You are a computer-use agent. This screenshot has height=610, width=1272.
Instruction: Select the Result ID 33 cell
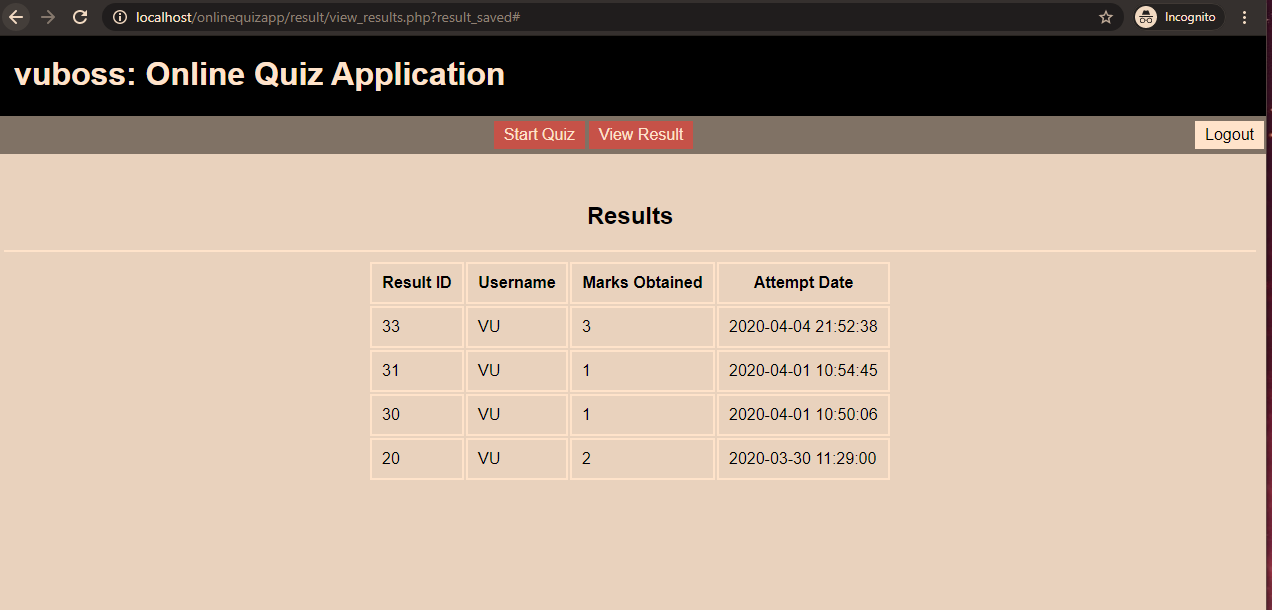click(416, 326)
